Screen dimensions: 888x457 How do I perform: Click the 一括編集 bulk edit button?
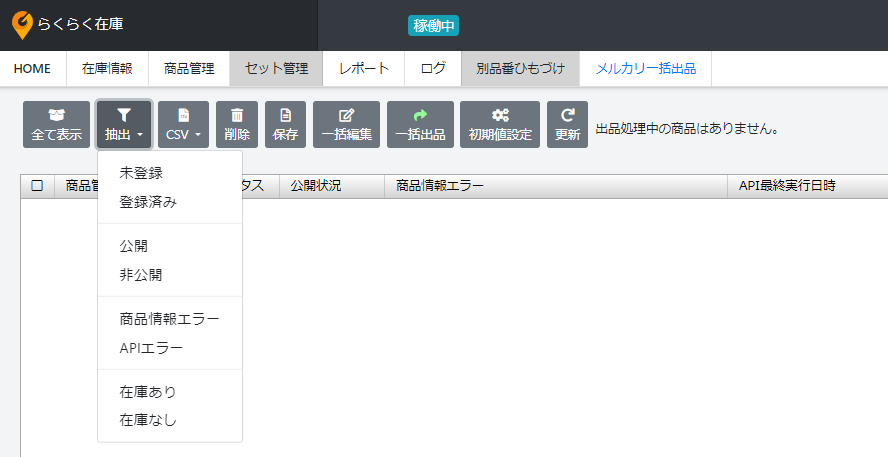click(x=347, y=125)
